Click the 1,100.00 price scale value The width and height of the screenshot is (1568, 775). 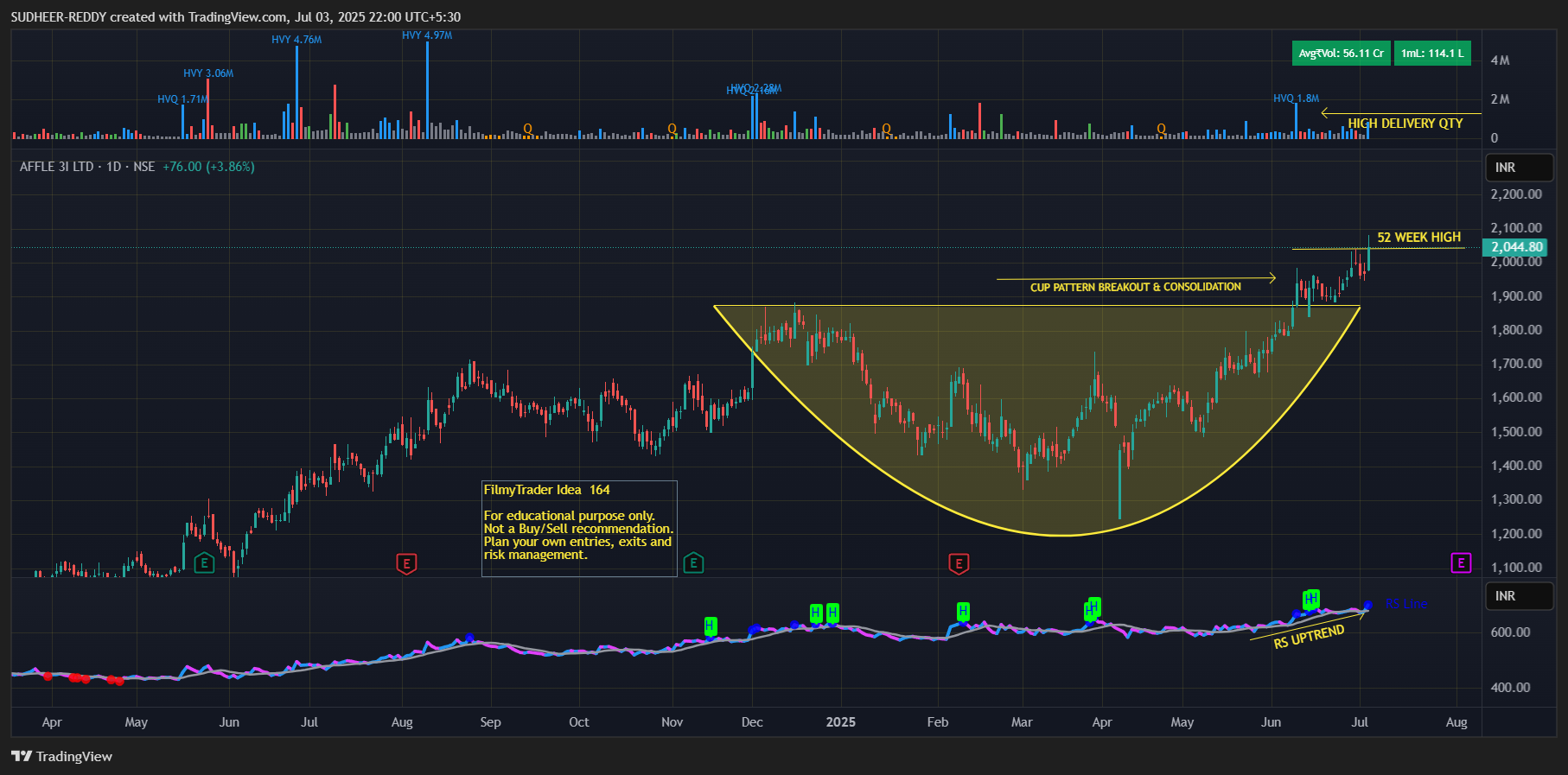pos(1516,568)
